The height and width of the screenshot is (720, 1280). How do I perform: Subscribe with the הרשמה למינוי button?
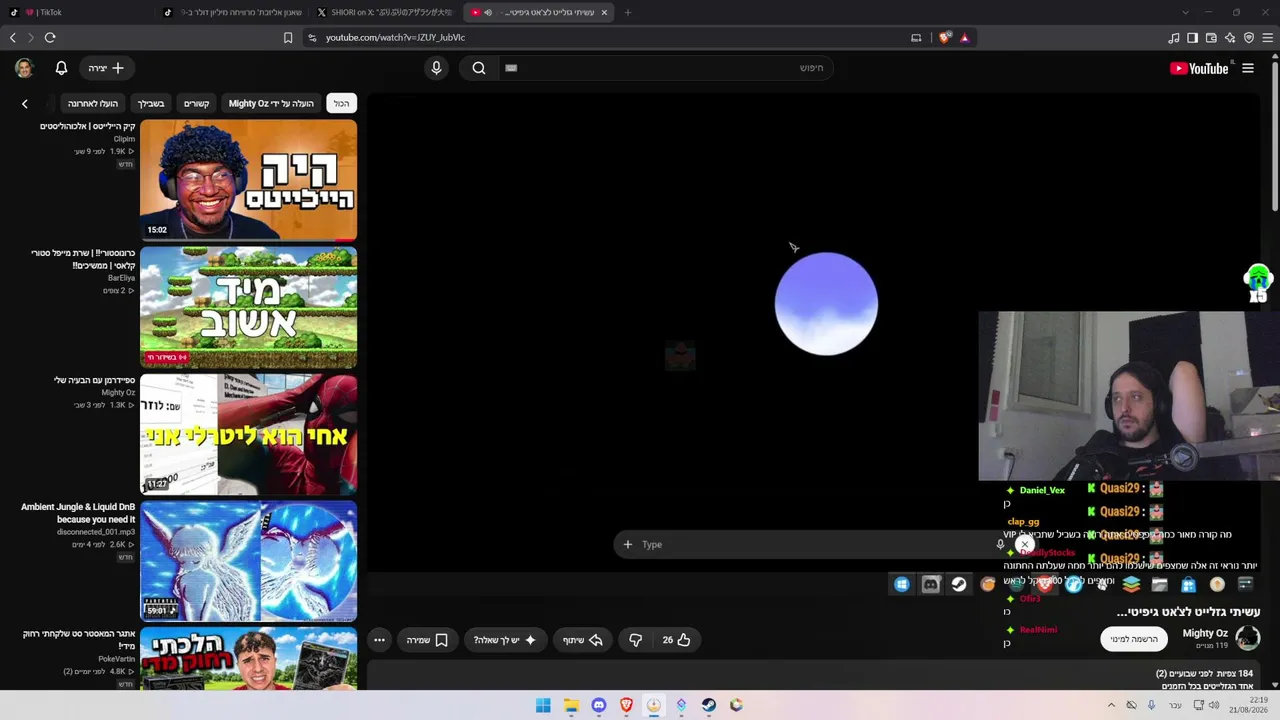coord(1134,639)
